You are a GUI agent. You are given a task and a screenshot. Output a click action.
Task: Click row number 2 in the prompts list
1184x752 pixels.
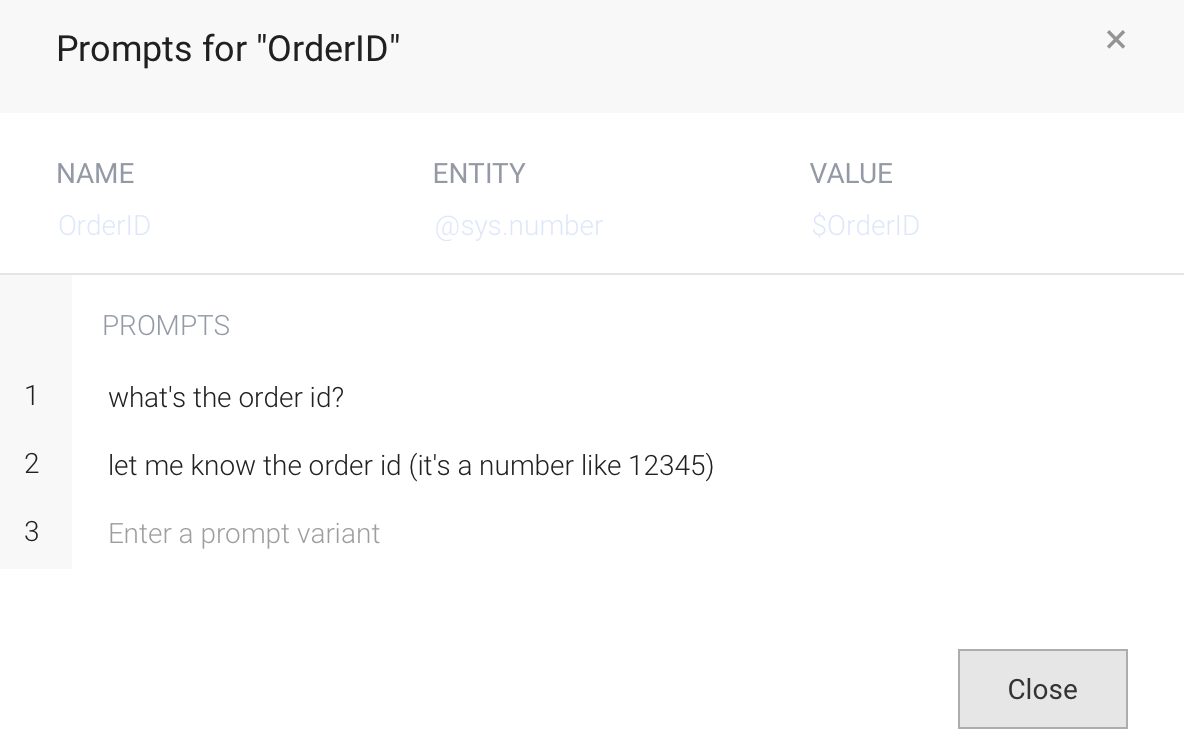click(31, 464)
